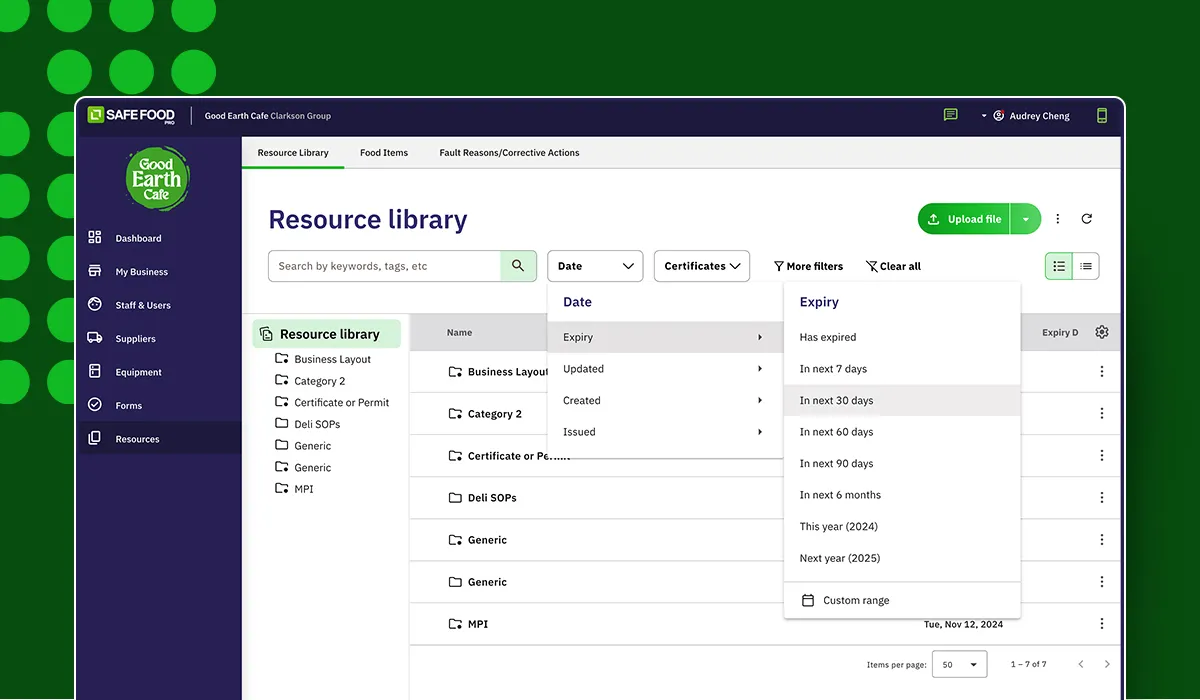The image size is (1200, 700).
Task: Select MPI in folder tree
Action: point(294,489)
